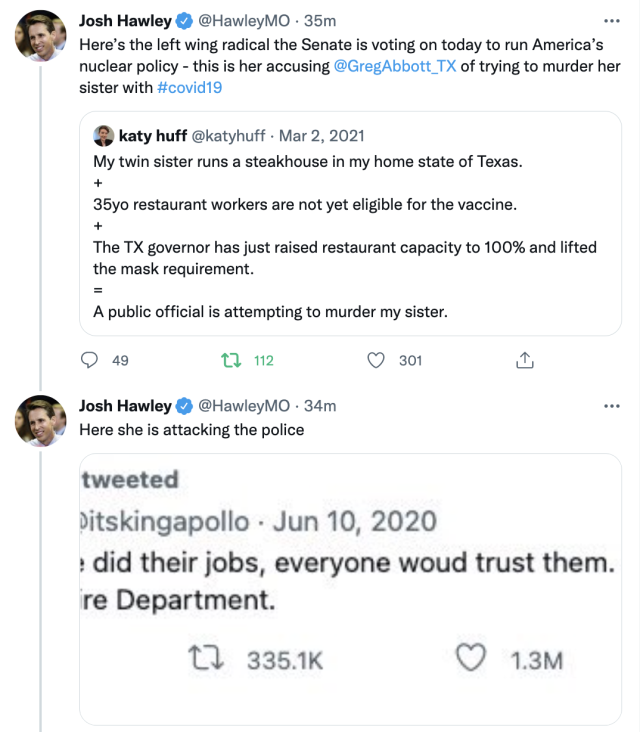
Task: Click the heart icon beside 1.3M
Action: [x=471, y=660]
